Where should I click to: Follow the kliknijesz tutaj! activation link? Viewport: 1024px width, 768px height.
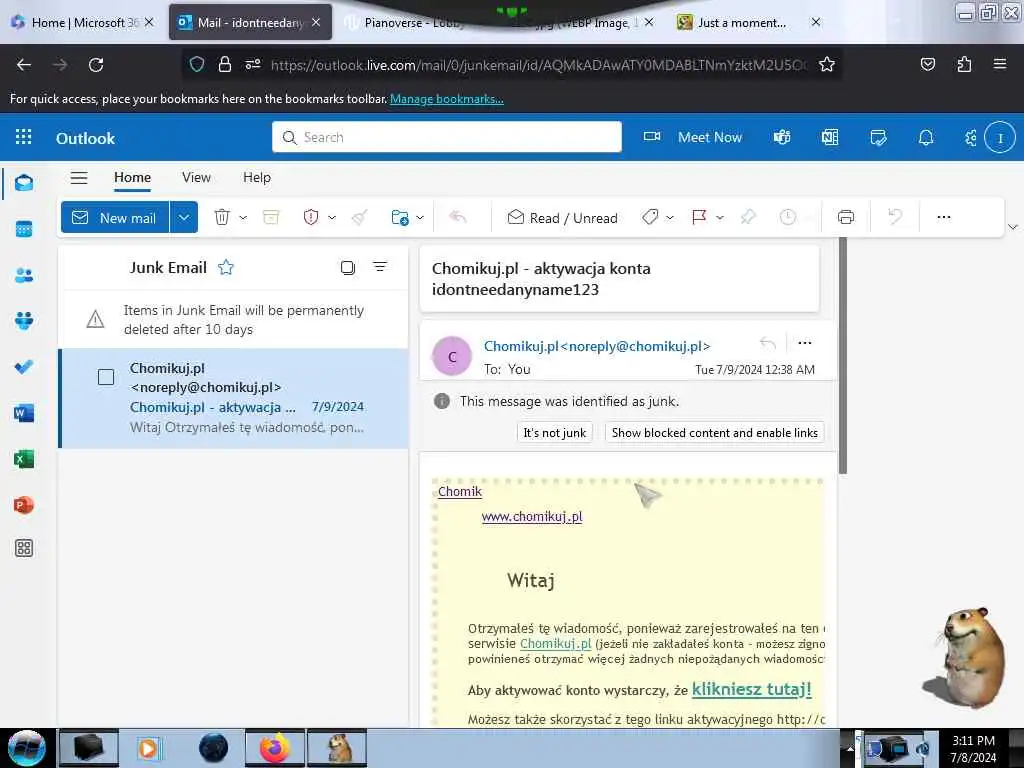click(x=751, y=689)
